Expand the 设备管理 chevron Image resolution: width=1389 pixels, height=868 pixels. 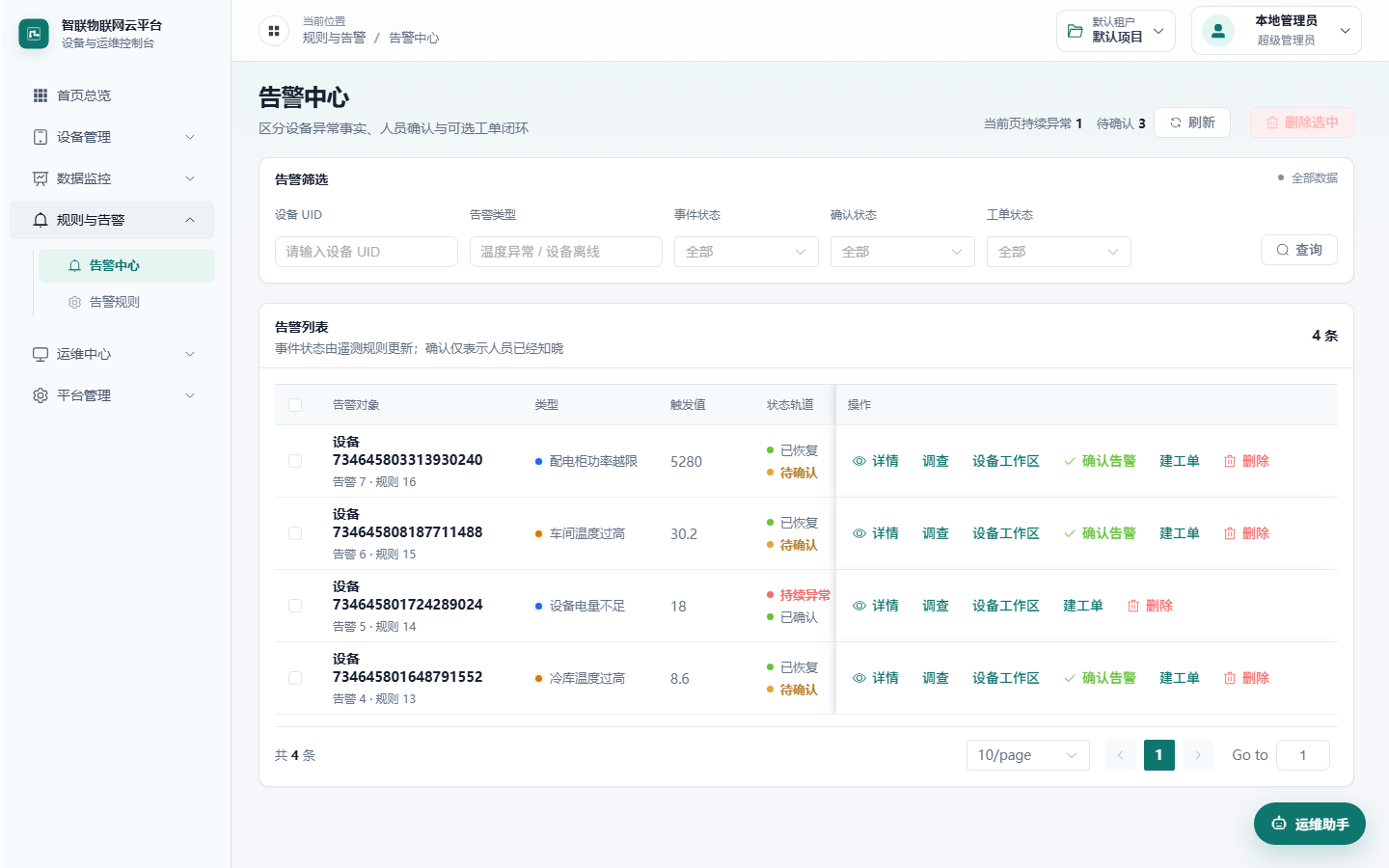click(x=190, y=137)
